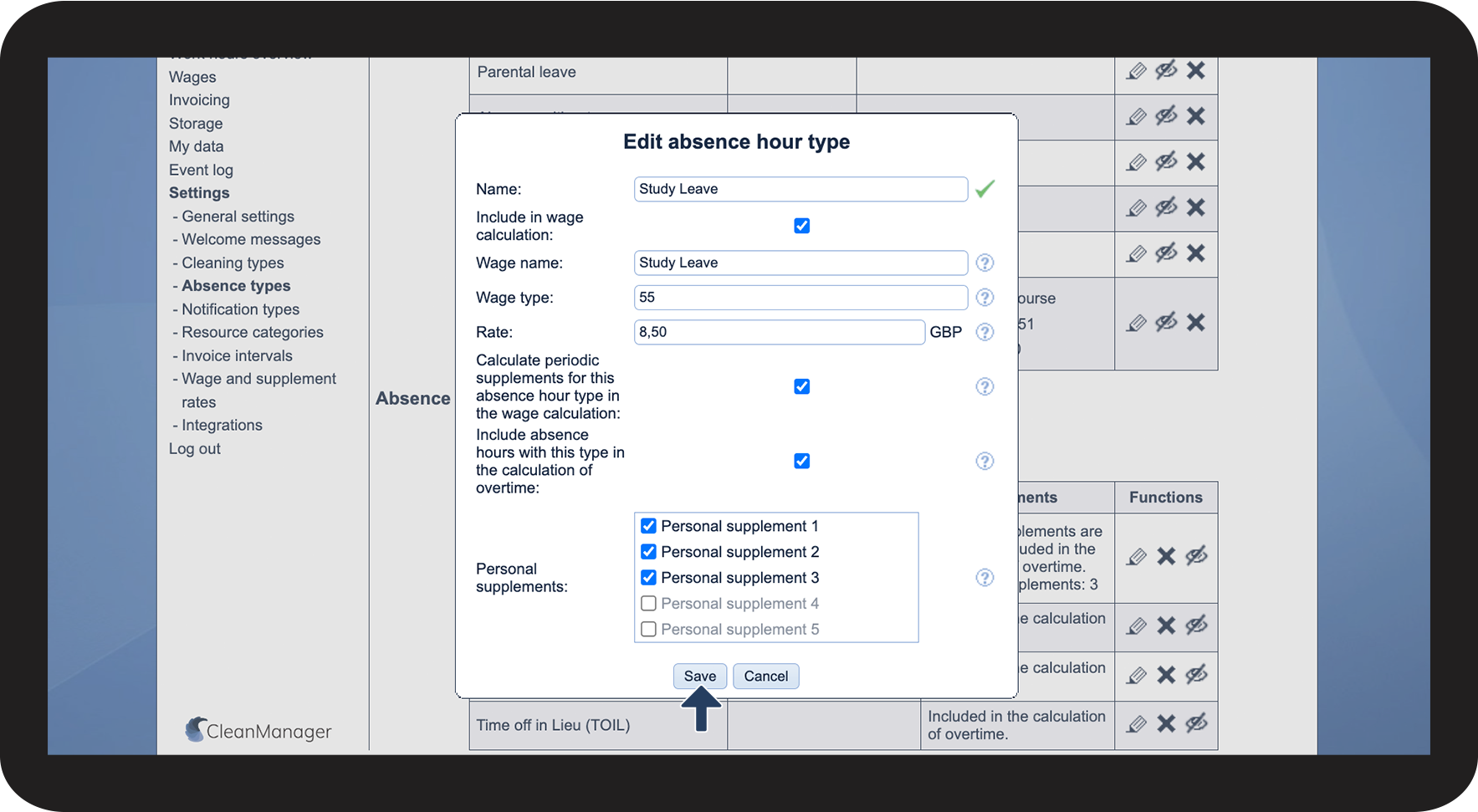Open My data in the sidebar
Viewport: 1478px width, 812px height.
tap(197, 146)
